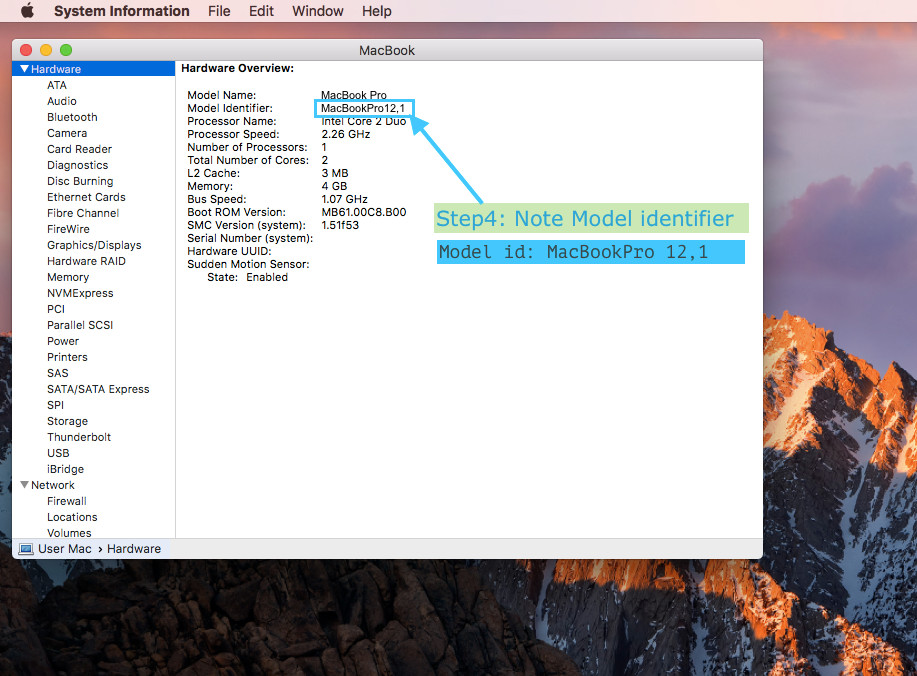Select Camera in the sidebar

click(67, 133)
